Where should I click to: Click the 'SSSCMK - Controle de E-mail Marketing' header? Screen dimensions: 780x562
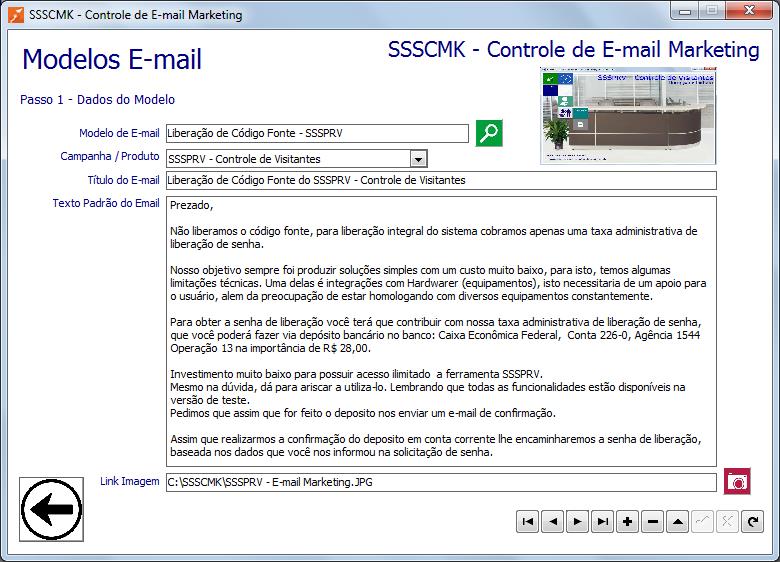point(574,50)
